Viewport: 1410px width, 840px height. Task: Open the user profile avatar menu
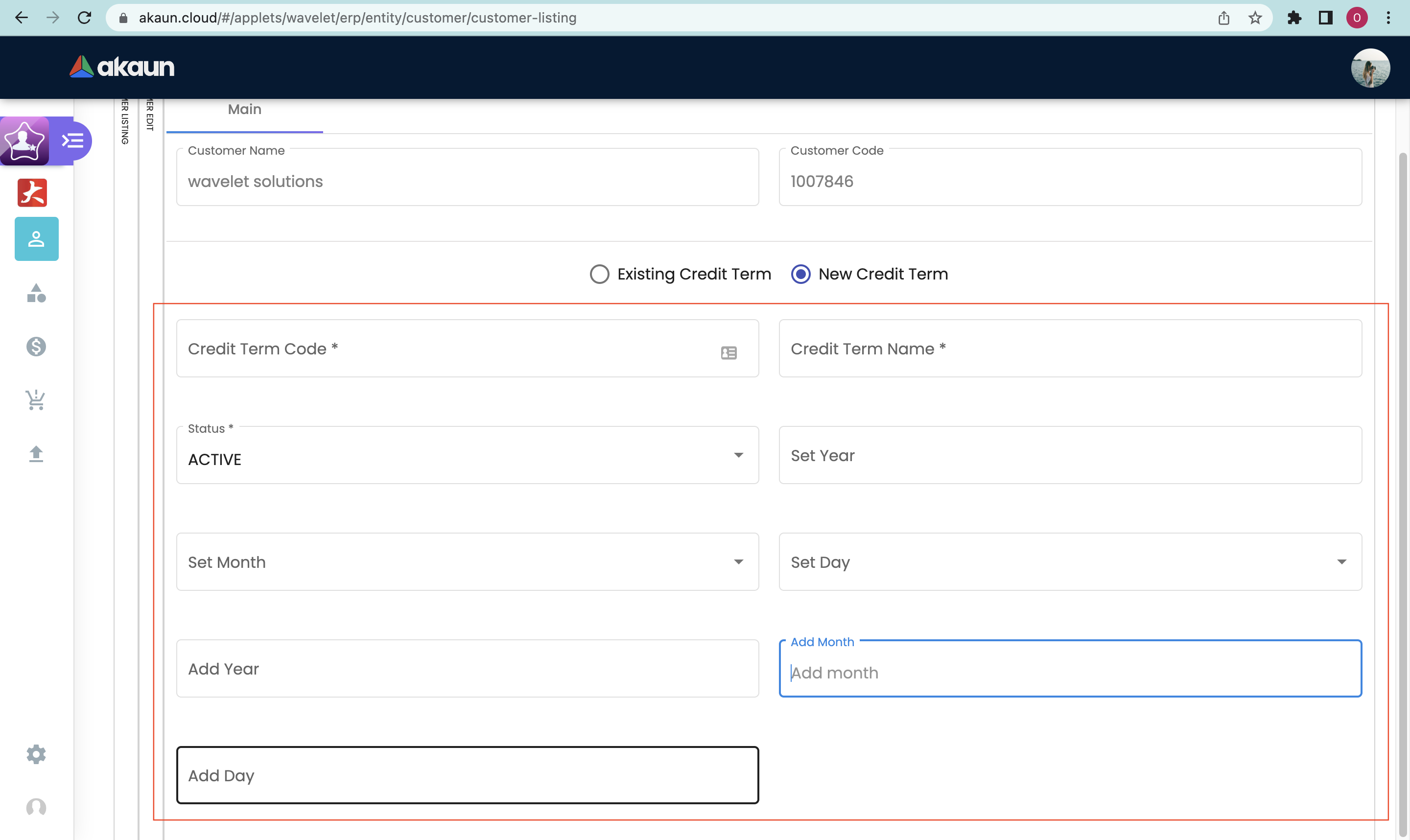pyautogui.click(x=1370, y=68)
